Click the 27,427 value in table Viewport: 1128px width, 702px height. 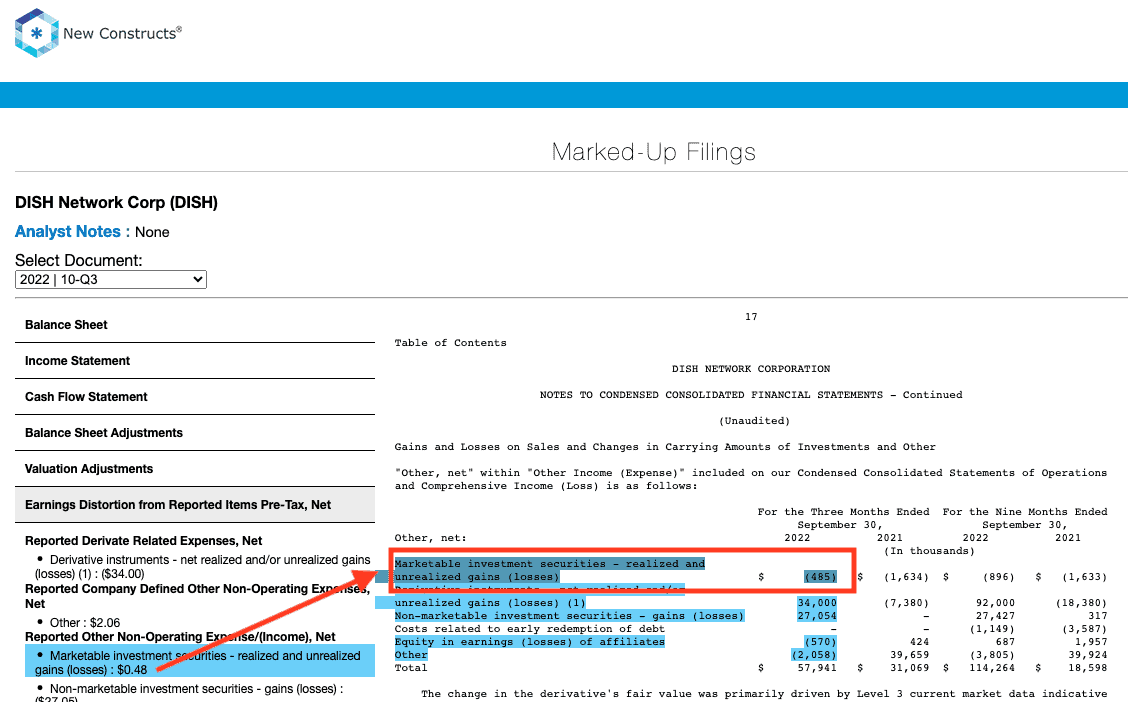pos(996,616)
